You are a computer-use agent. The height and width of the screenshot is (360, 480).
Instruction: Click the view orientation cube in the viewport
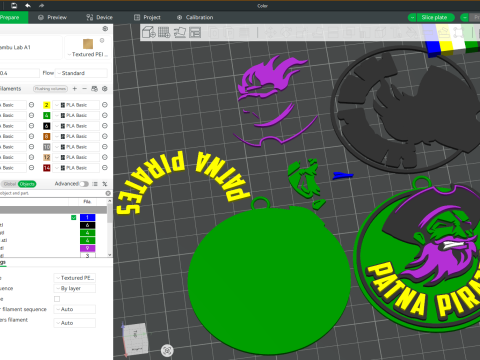[x=135, y=339]
